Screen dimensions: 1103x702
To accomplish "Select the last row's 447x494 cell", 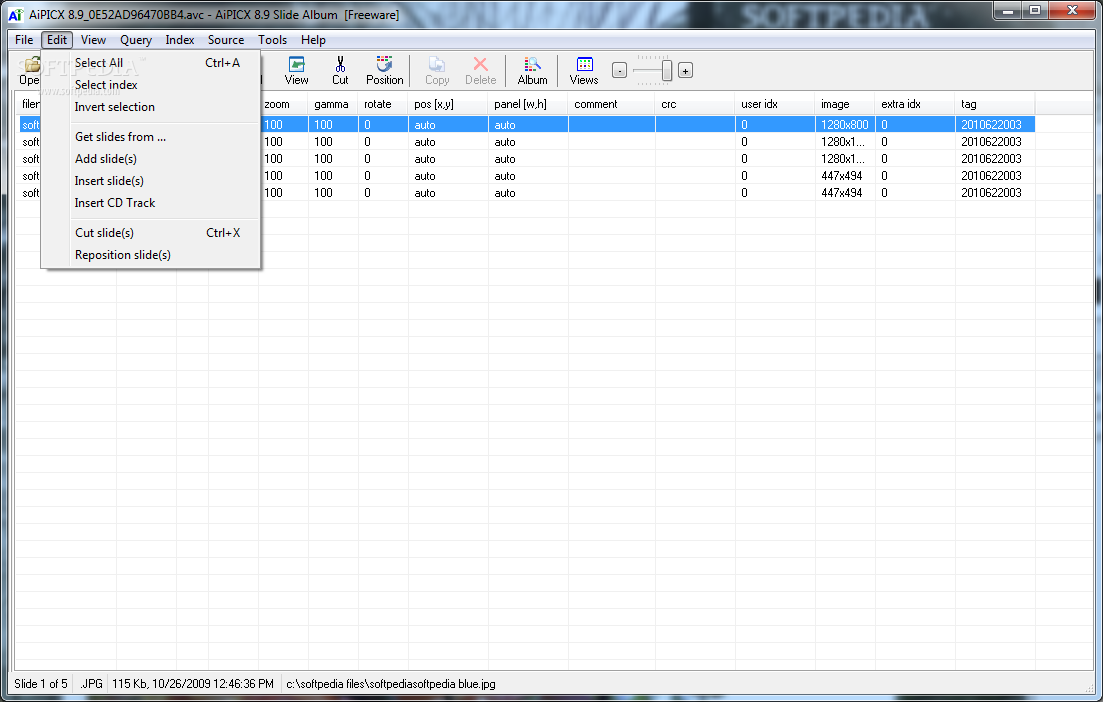I will [845, 193].
